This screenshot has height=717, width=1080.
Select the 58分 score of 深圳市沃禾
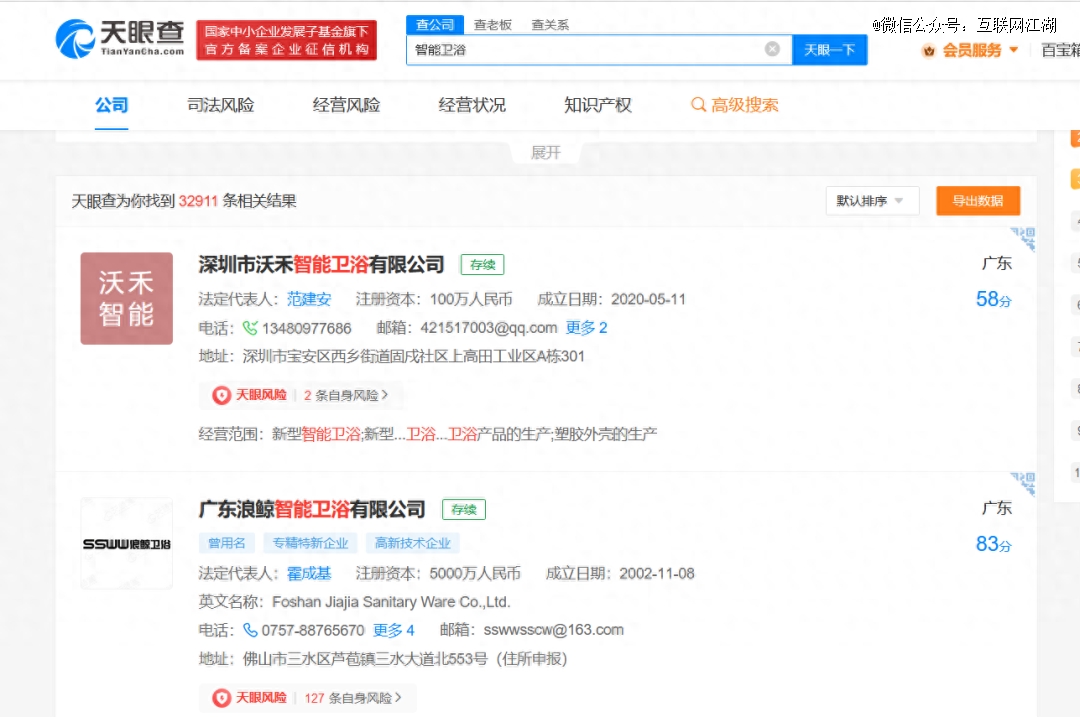[993, 299]
